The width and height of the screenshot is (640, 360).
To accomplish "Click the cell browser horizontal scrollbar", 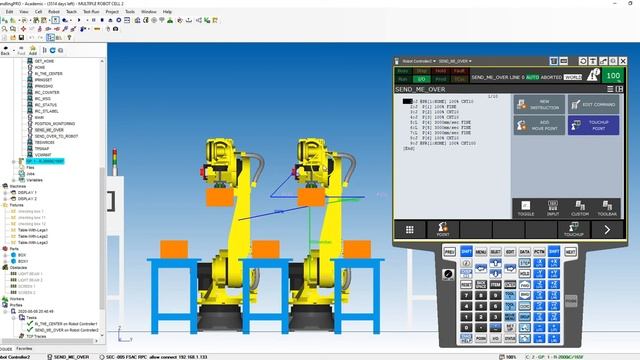I will coord(47,341).
